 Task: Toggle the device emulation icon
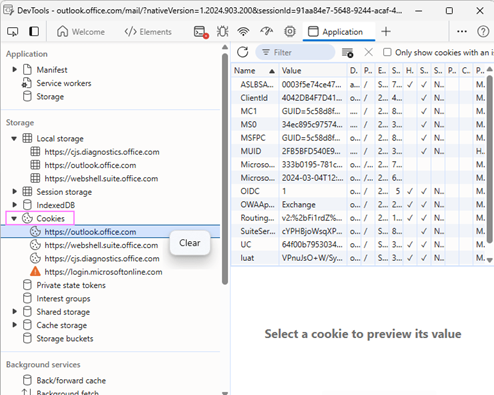coord(34,32)
